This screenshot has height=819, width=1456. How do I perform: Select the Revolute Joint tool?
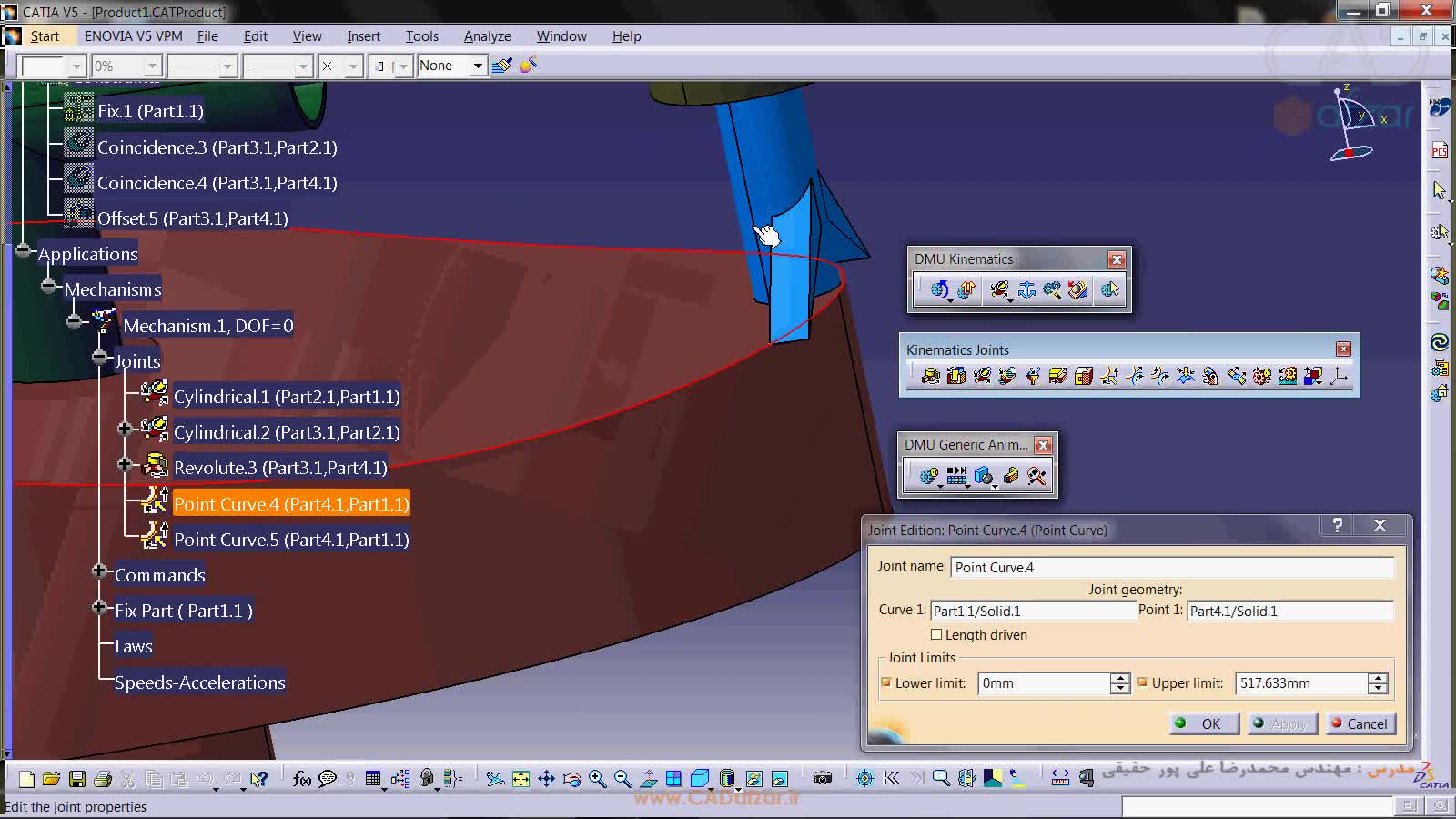click(930, 376)
